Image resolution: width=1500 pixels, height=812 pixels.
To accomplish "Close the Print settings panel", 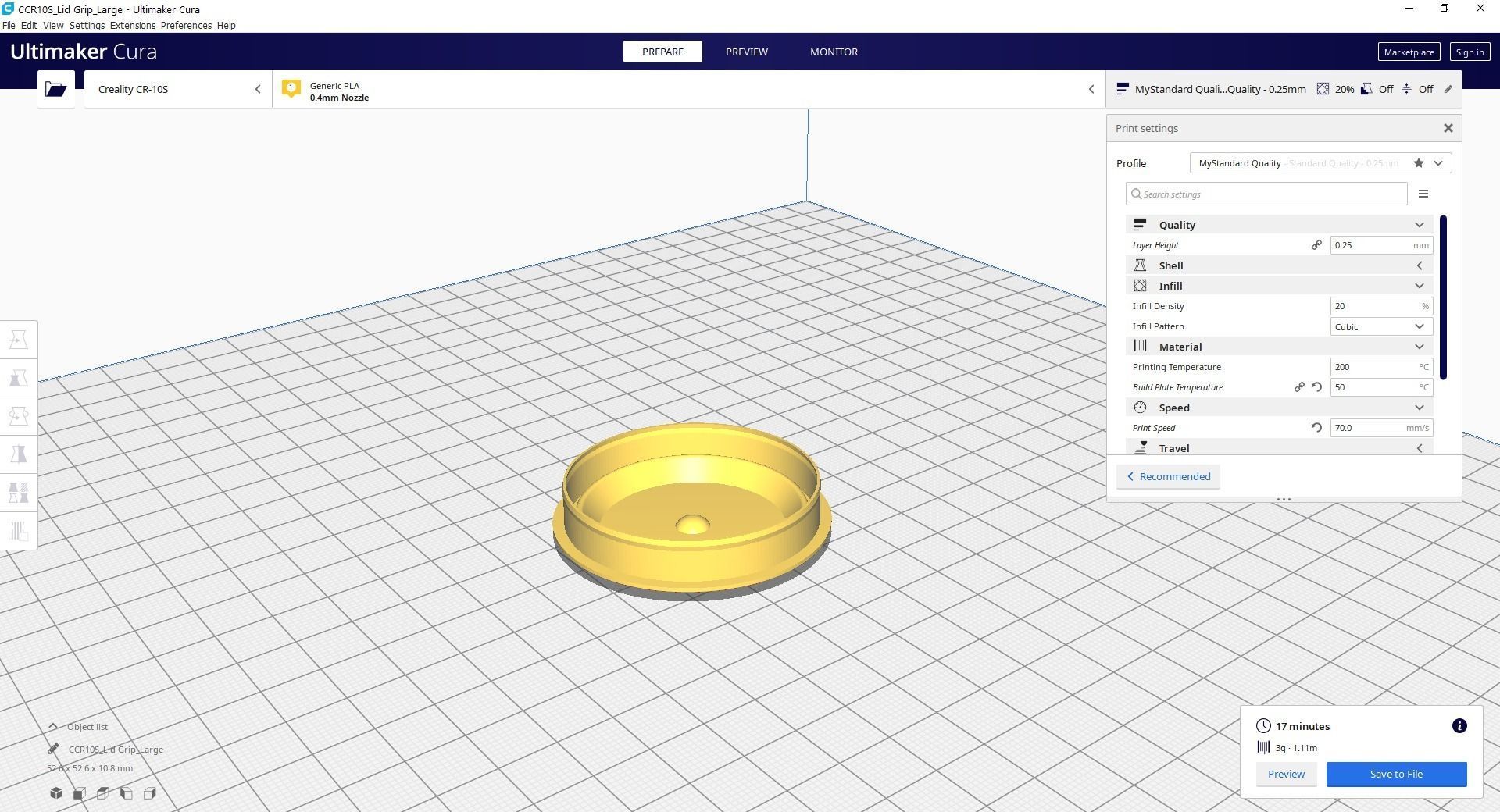I will point(1448,128).
